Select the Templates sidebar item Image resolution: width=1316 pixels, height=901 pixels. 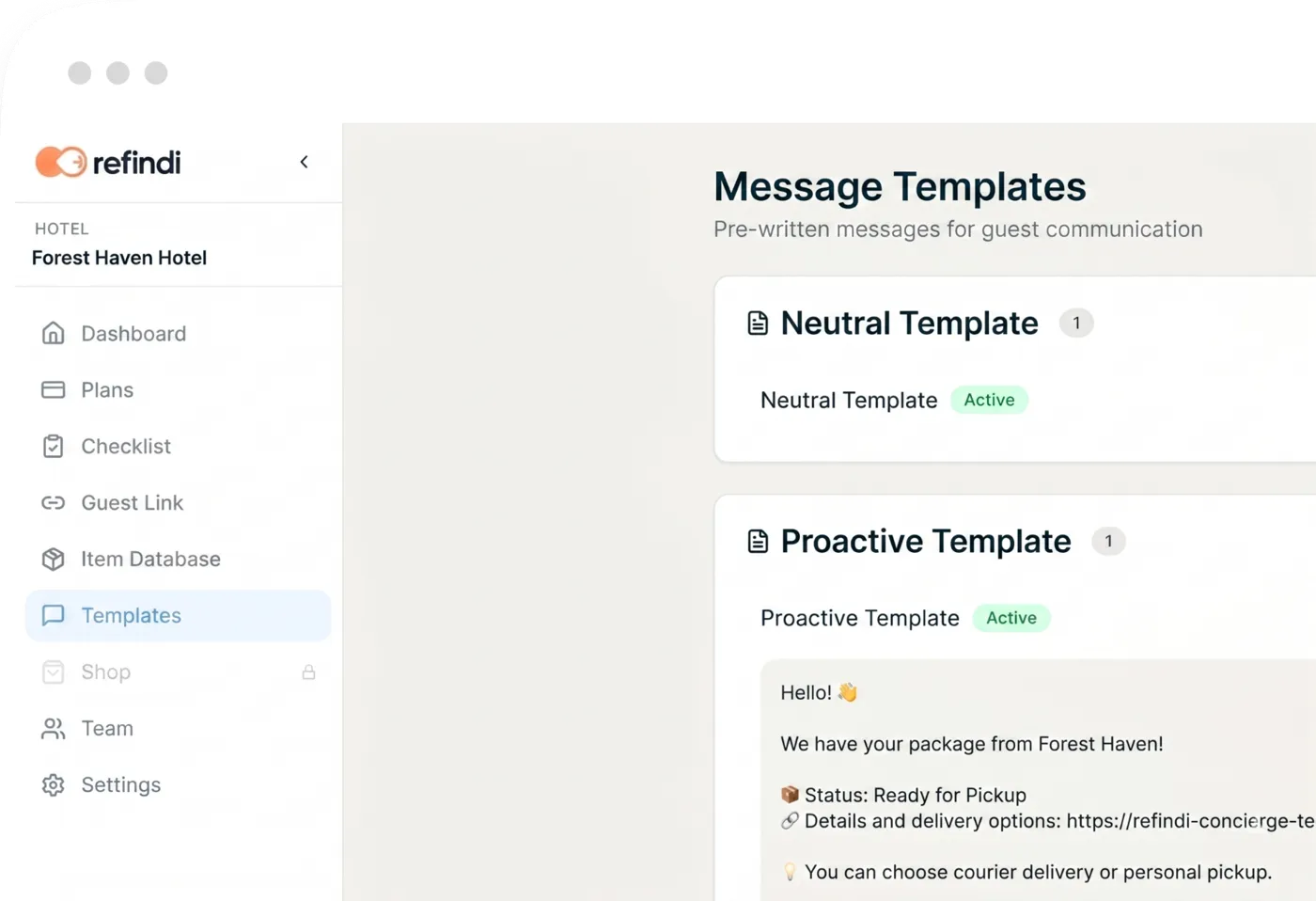(178, 615)
